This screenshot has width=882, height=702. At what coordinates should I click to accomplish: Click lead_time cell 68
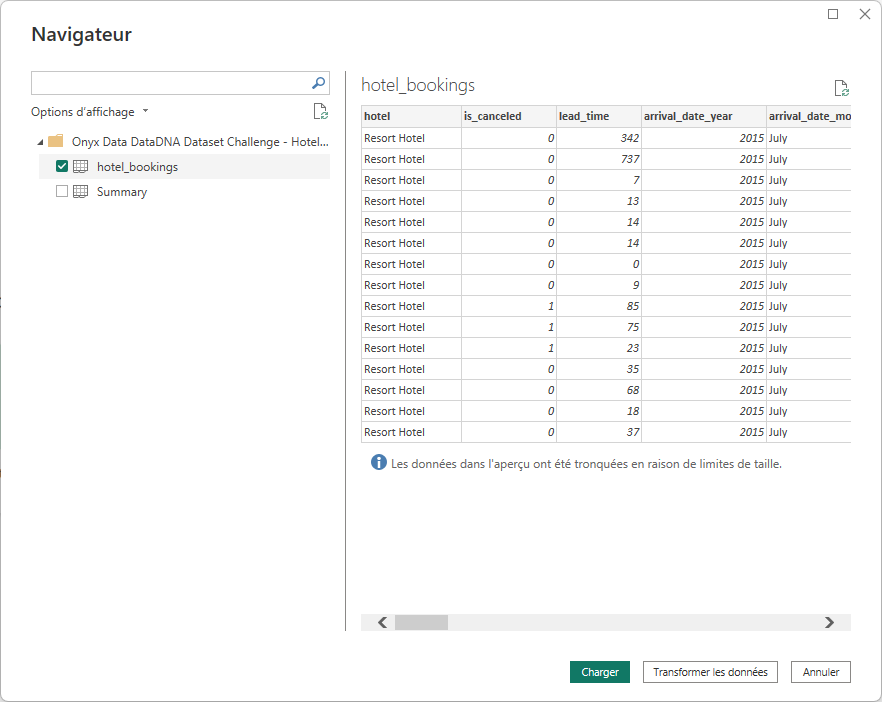tap(599, 390)
